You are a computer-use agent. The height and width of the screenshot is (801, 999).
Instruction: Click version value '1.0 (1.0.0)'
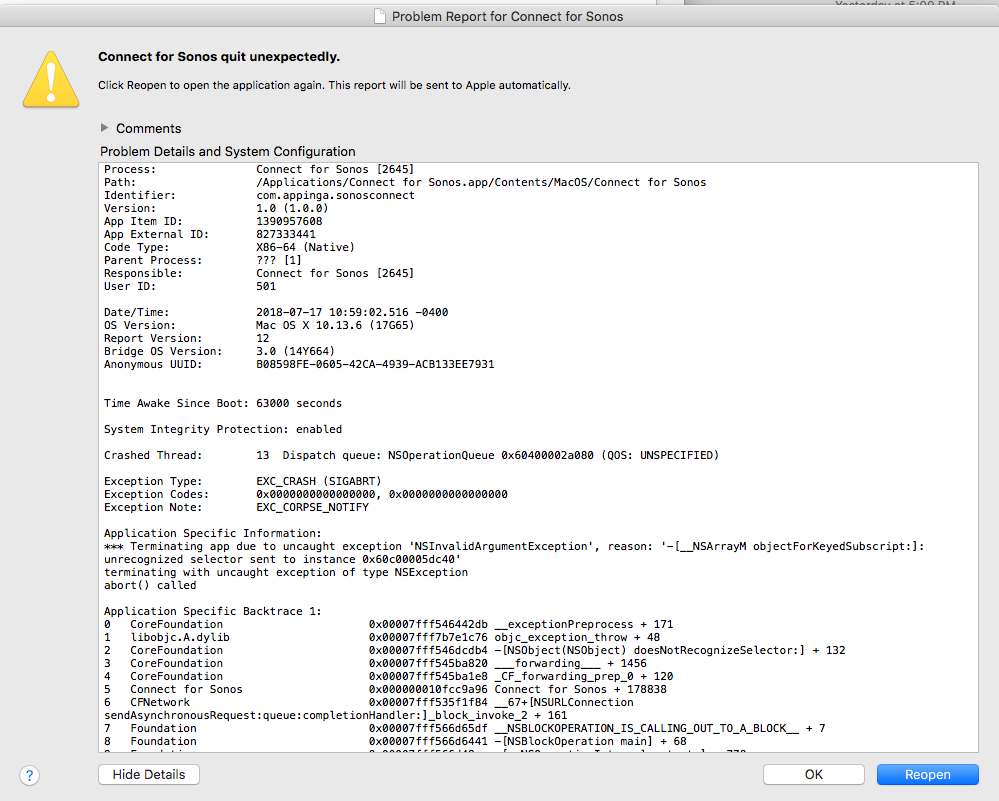point(292,208)
